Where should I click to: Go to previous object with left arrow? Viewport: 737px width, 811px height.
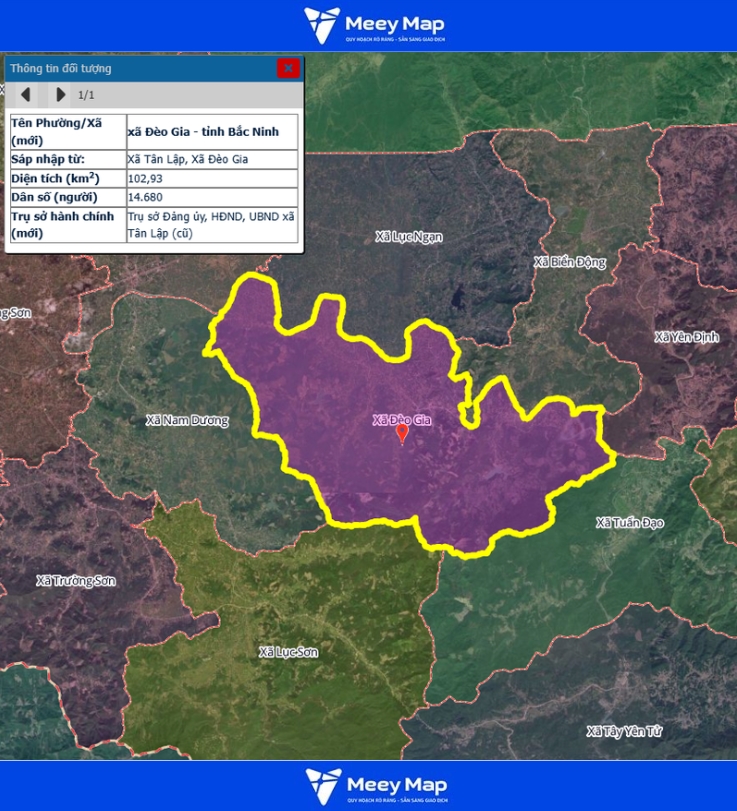(x=26, y=94)
